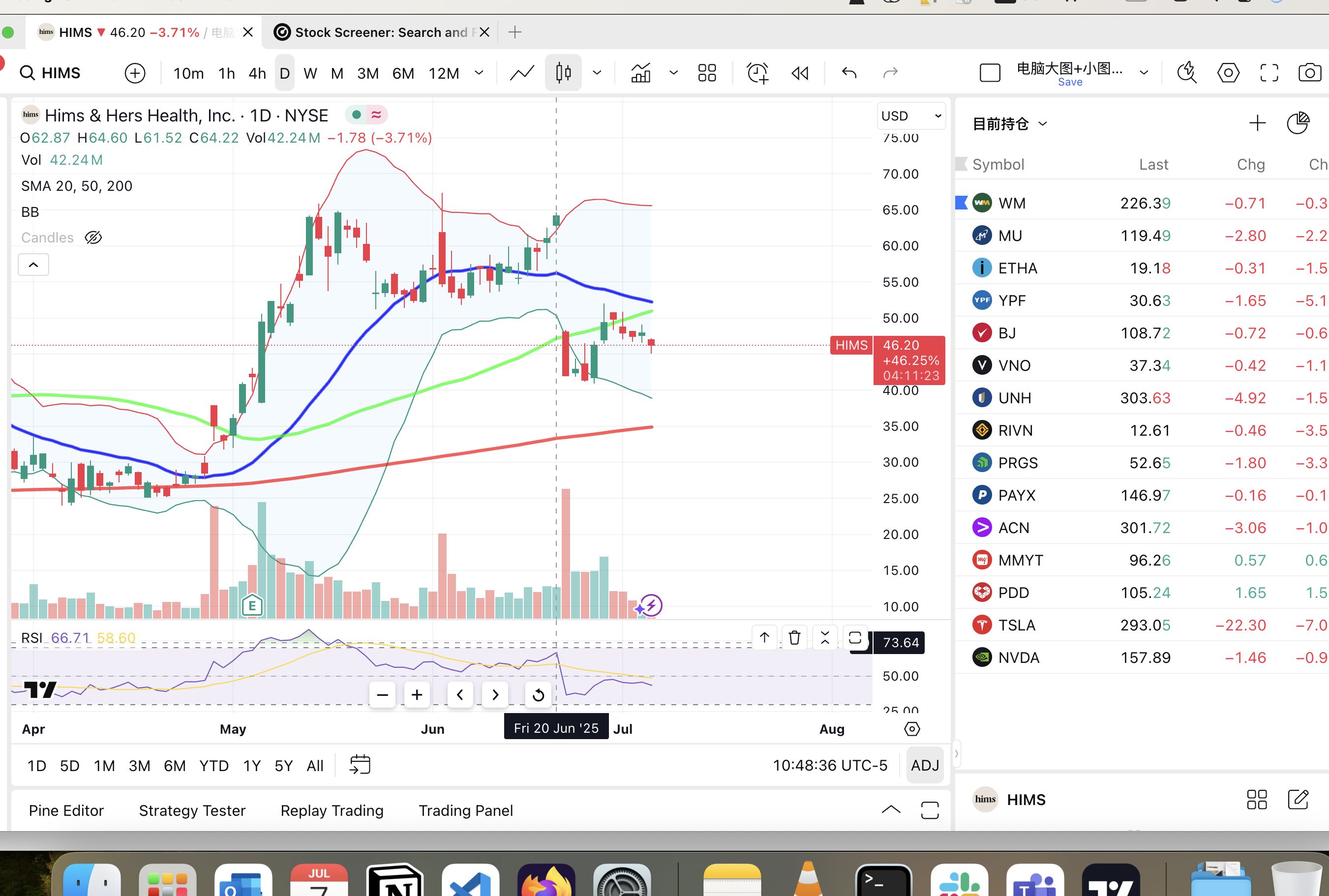Undo the last chart action

coord(848,73)
